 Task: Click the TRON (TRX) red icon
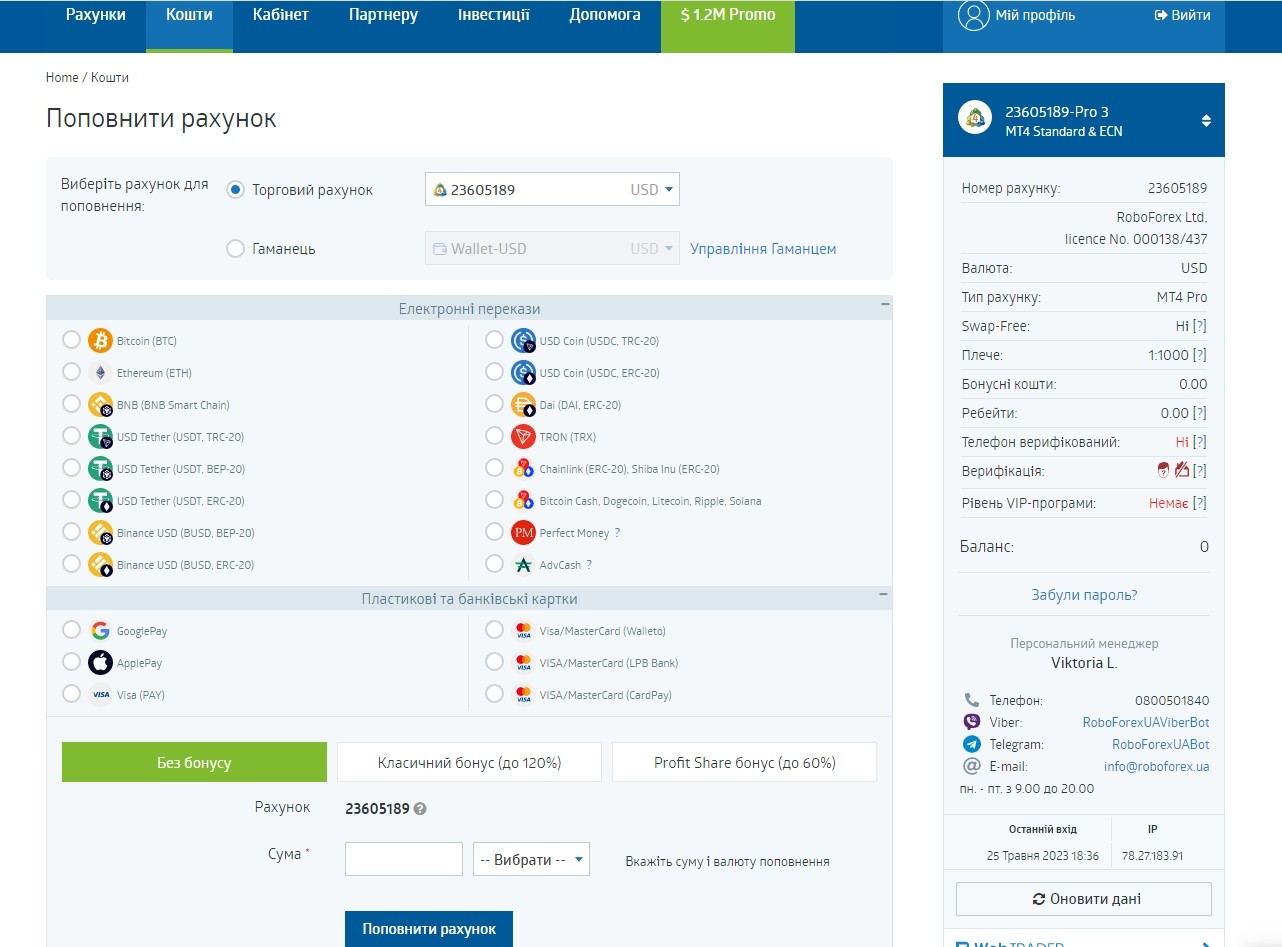523,437
